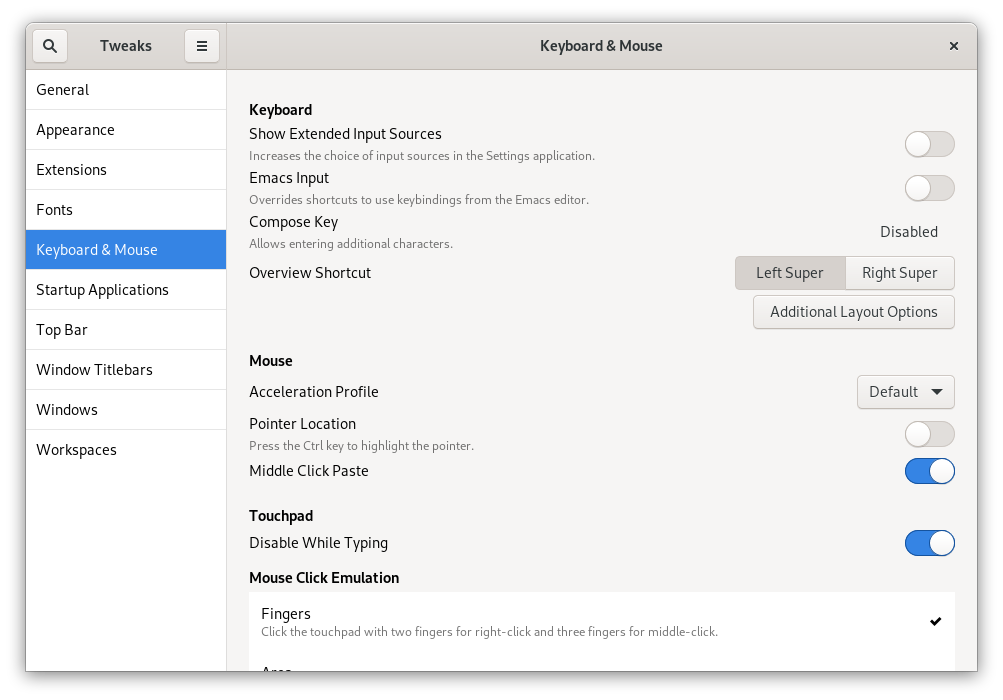This screenshot has width=1003, height=700.
Task: Open Additional Layout Options
Action: (853, 312)
